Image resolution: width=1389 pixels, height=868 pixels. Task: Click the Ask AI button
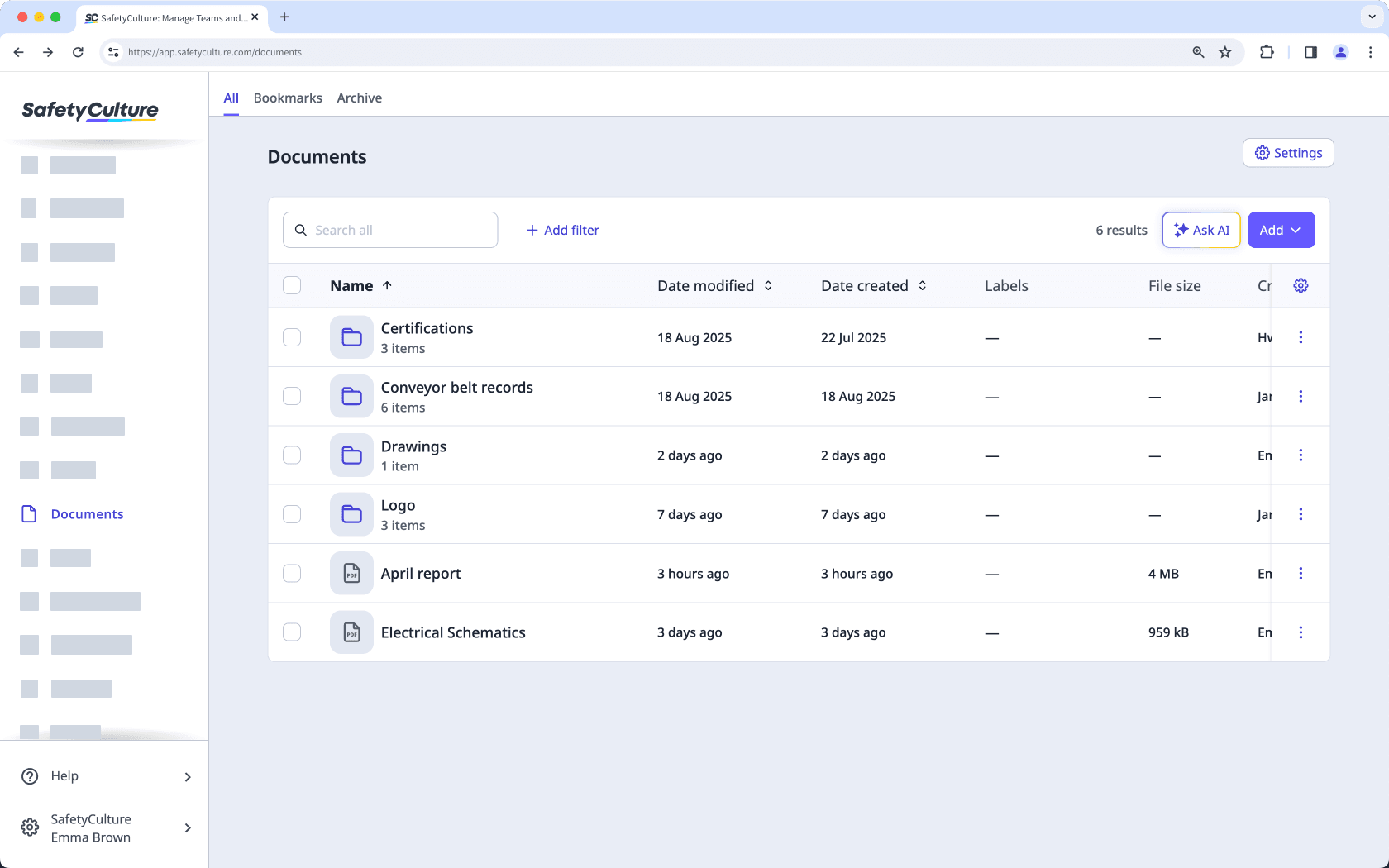pos(1201,230)
